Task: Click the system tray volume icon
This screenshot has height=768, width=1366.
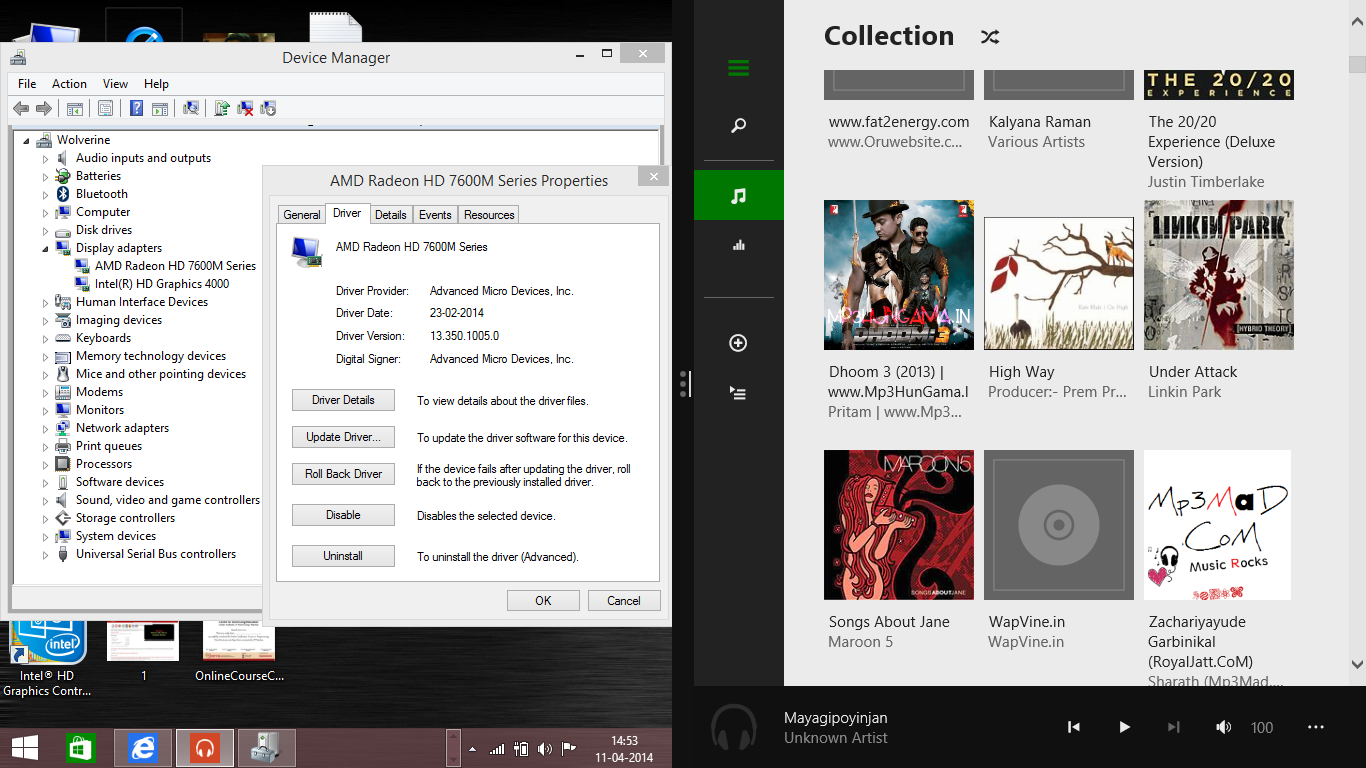Action: [x=545, y=748]
